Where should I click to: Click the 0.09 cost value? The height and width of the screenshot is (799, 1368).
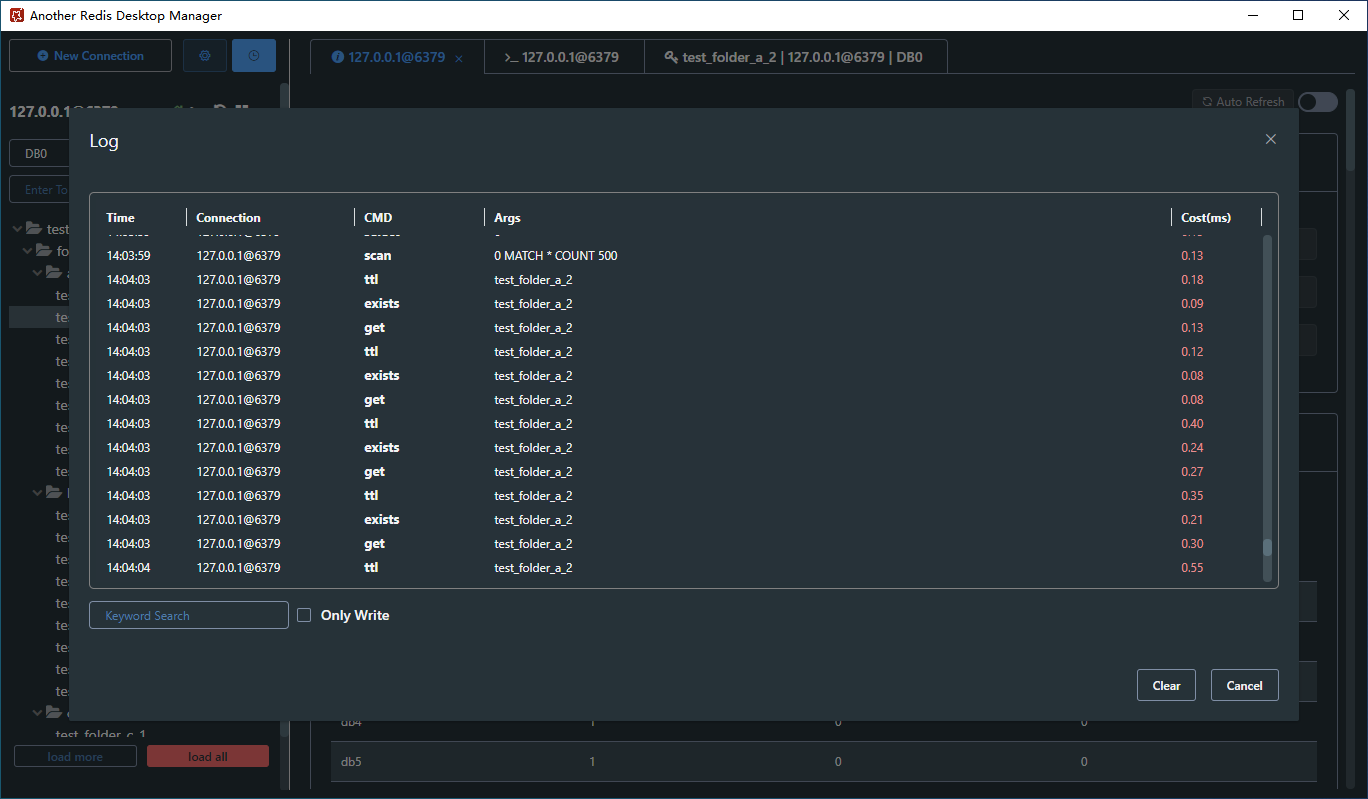tap(1192, 304)
